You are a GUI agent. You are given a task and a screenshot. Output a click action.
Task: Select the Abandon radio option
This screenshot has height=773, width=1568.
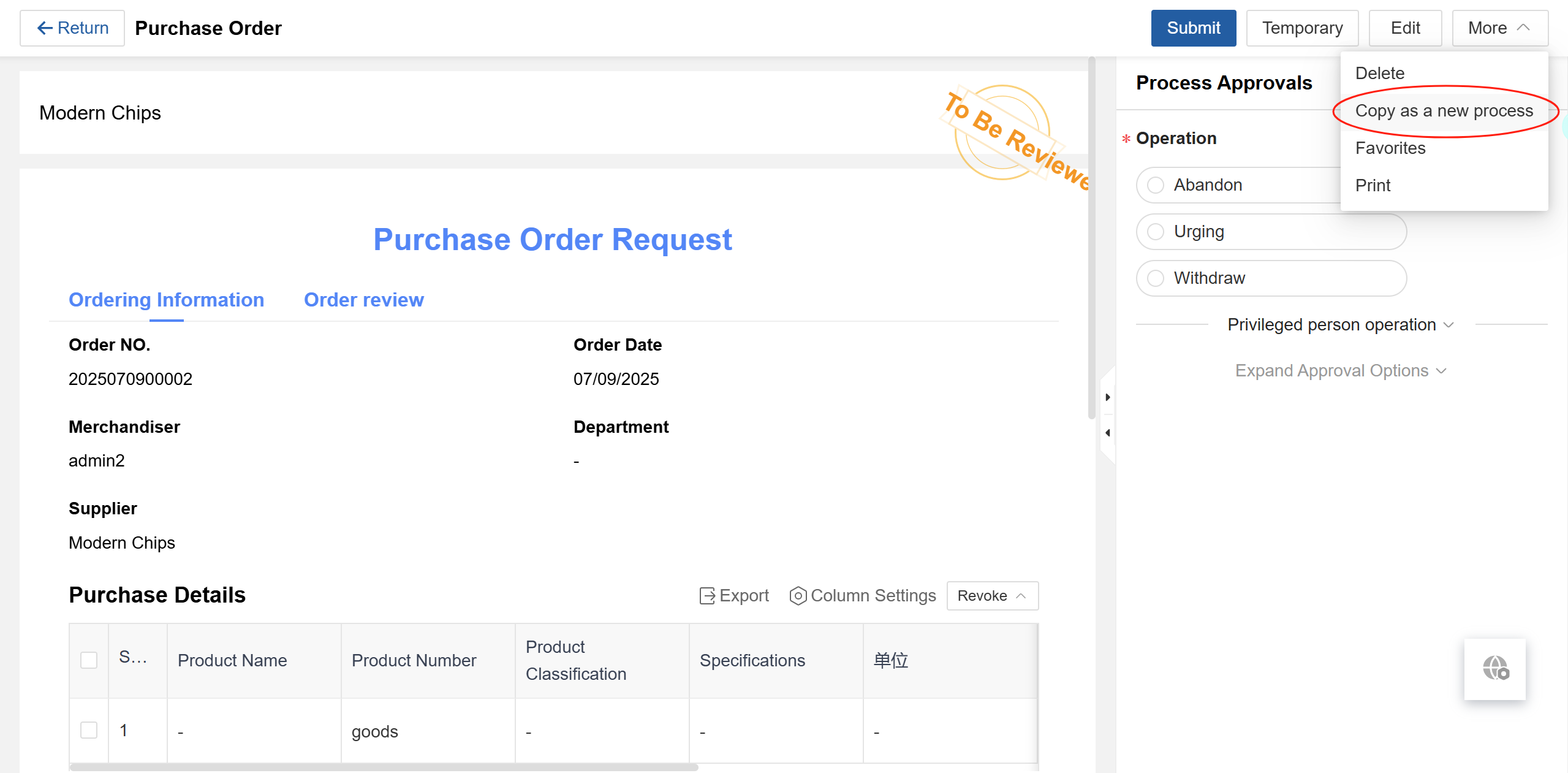click(x=1156, y=185)
